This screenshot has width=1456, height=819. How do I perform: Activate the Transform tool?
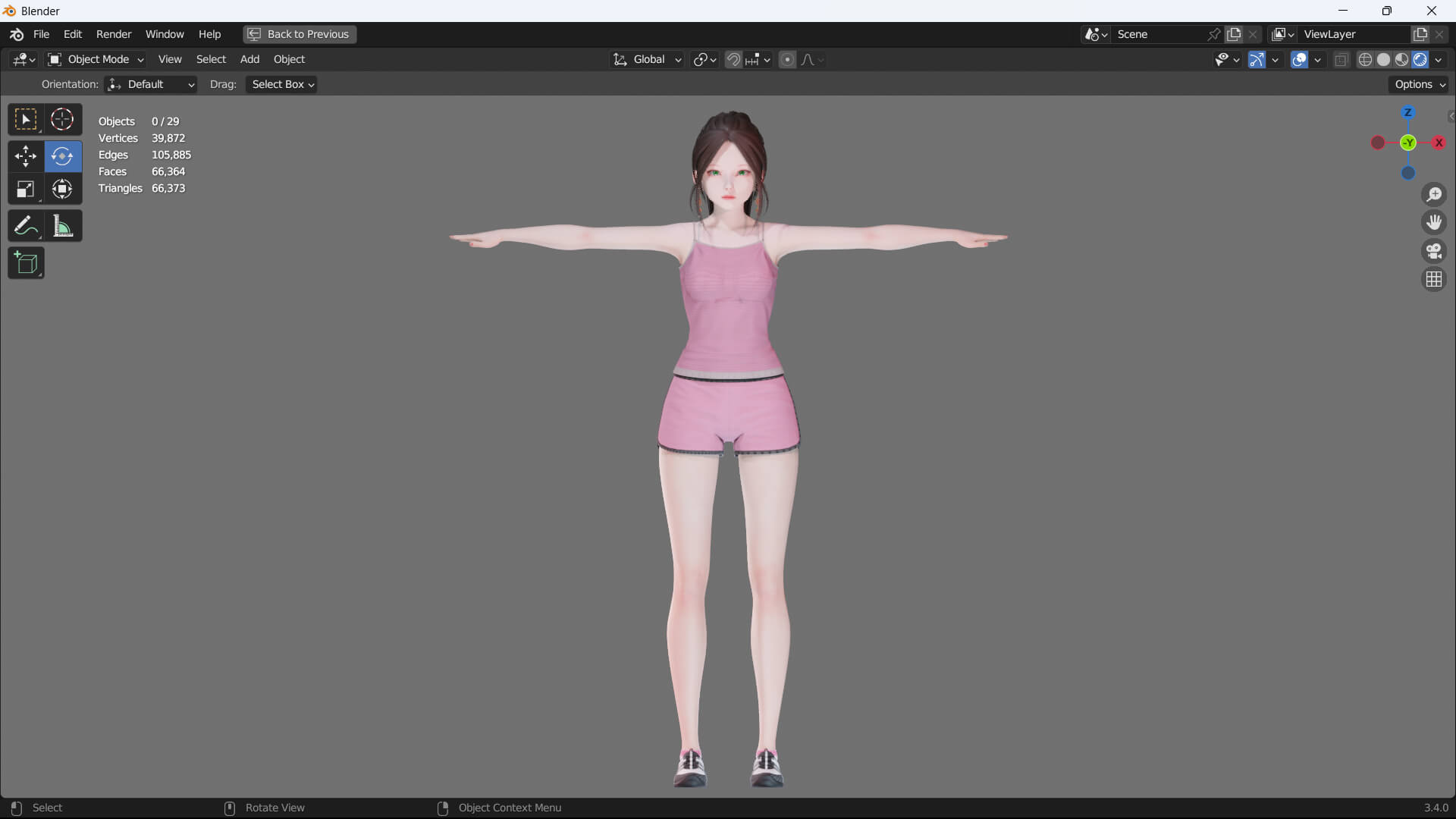(62, 189)
